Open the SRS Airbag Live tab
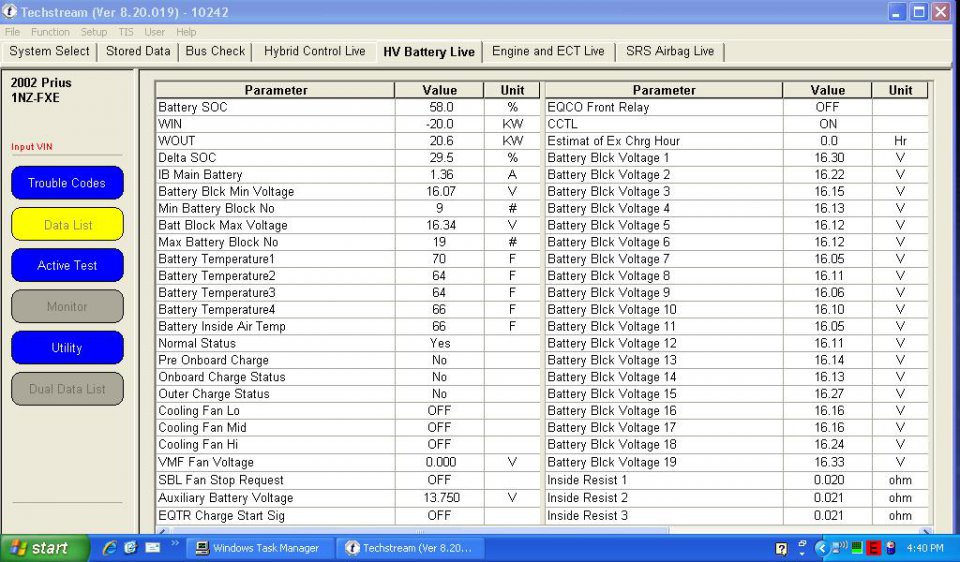This screenshot has height=562, width=960. (x=670, y=51)
